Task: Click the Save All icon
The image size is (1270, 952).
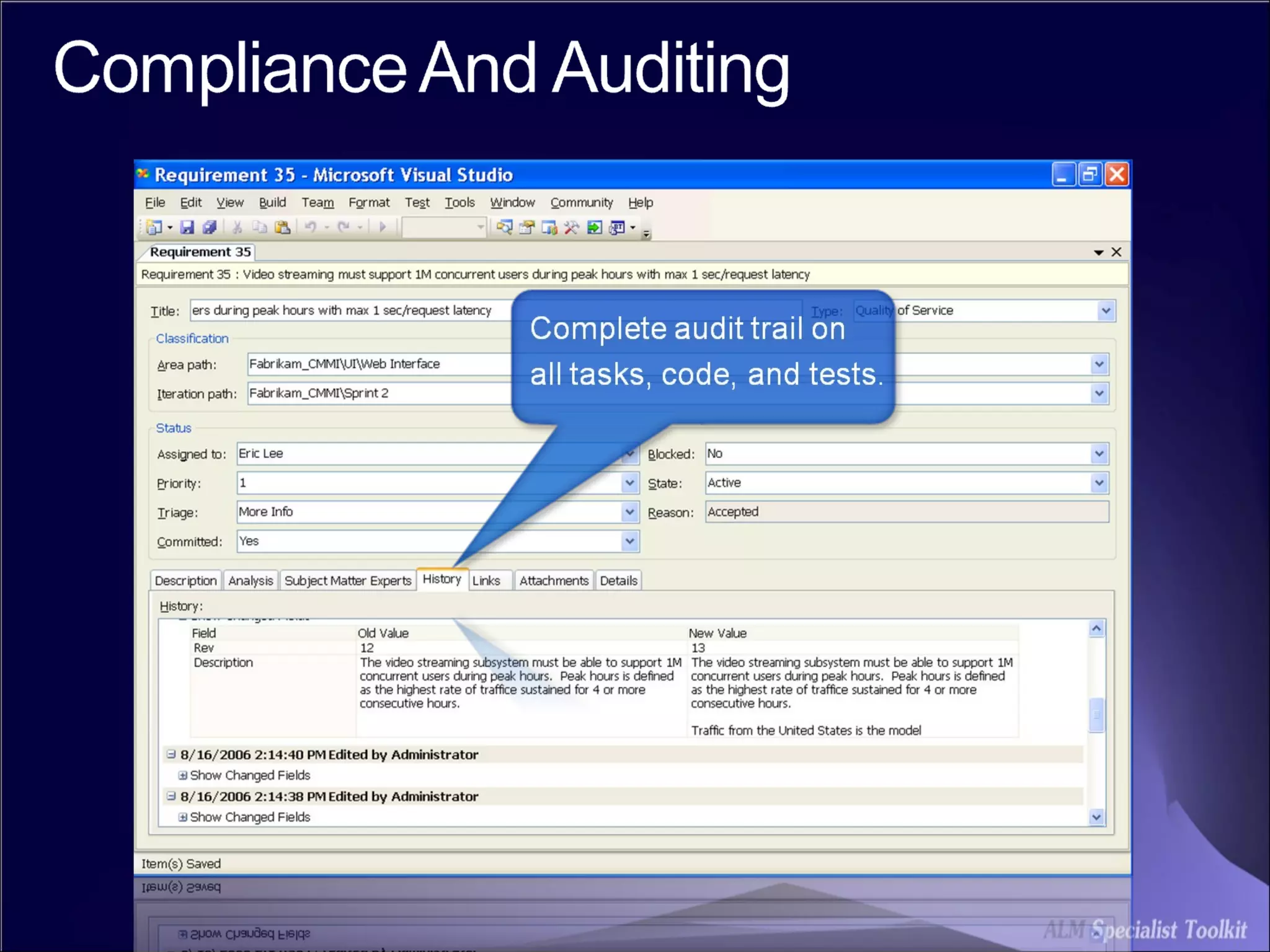Action: [210, 227]
